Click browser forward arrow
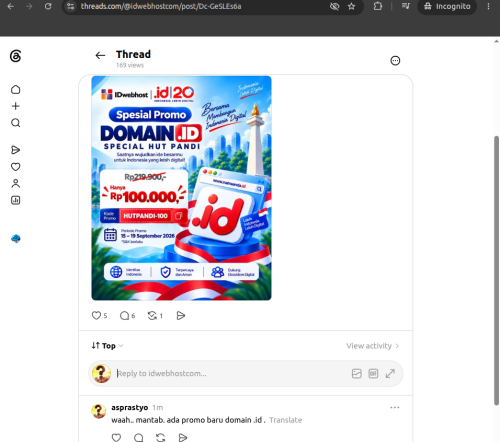Screen dimensions: 500x442 tap(29, 6)
